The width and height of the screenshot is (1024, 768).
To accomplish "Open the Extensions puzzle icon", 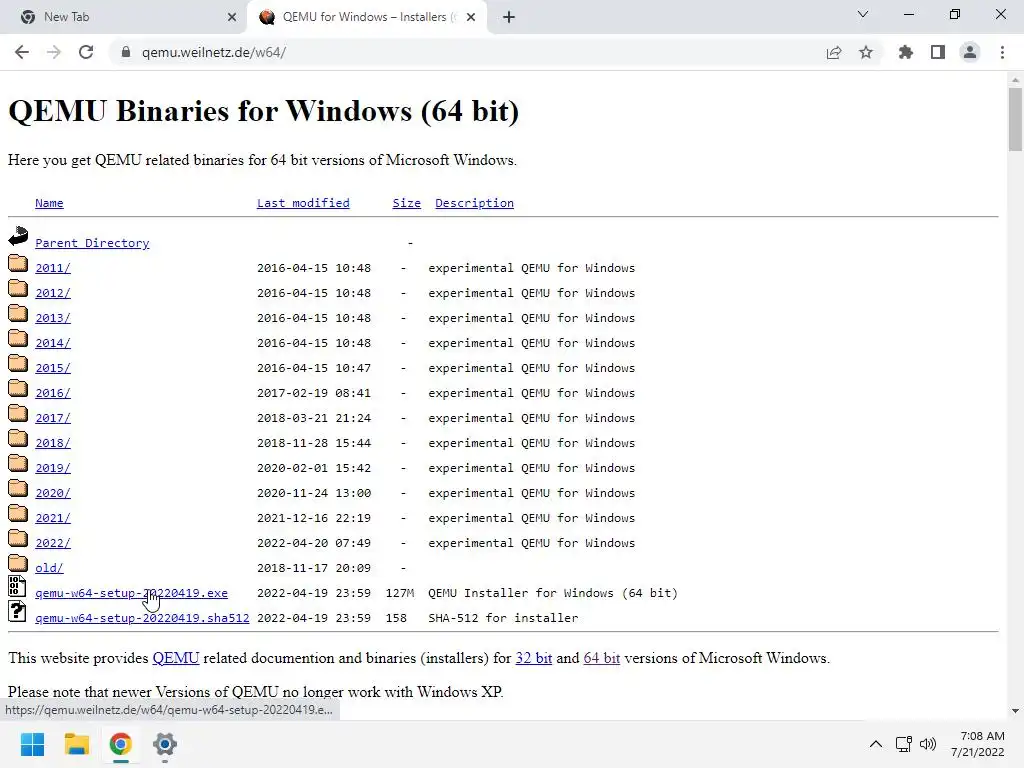I will click(906, 52).
